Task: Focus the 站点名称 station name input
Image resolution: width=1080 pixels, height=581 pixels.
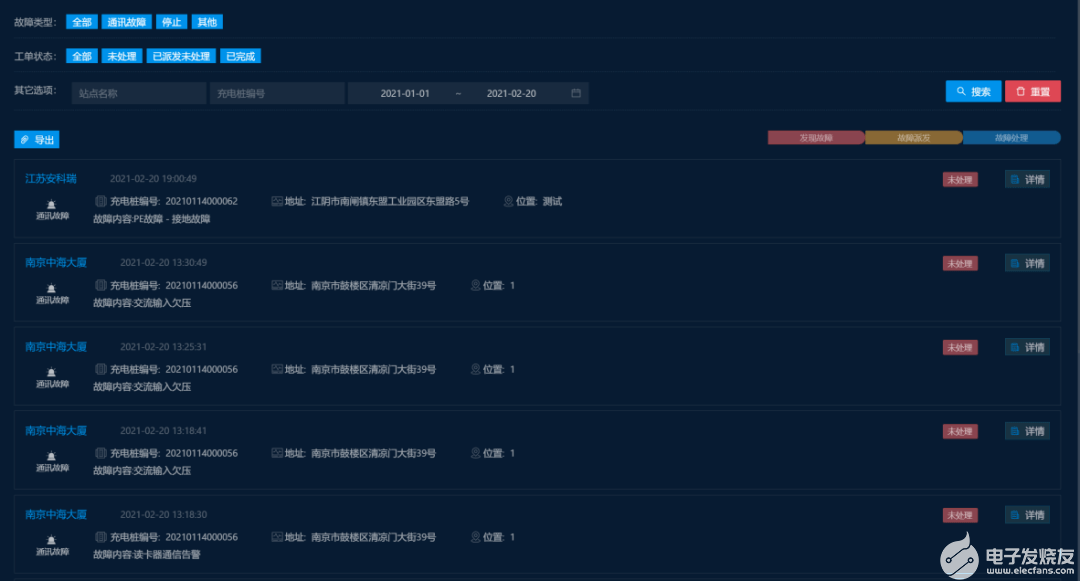Action: tap(139, 93)
